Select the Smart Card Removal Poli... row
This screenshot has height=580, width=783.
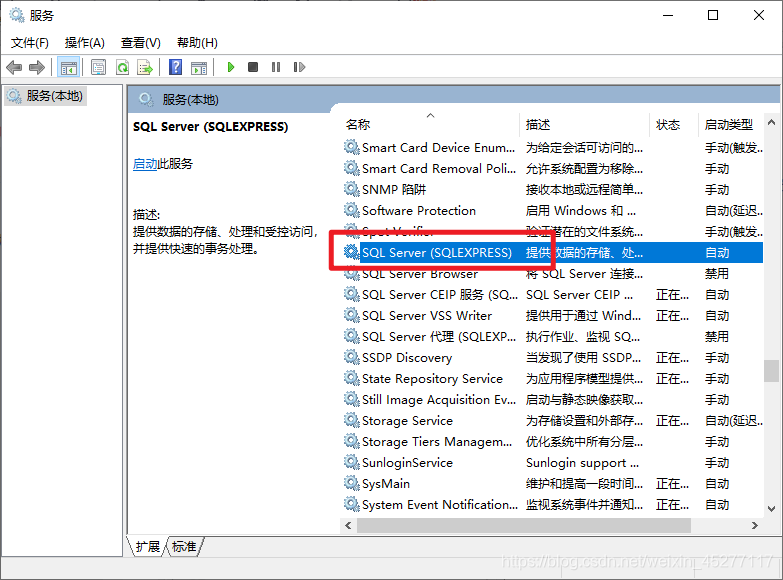pyautogui.click(x=553, y=169)
